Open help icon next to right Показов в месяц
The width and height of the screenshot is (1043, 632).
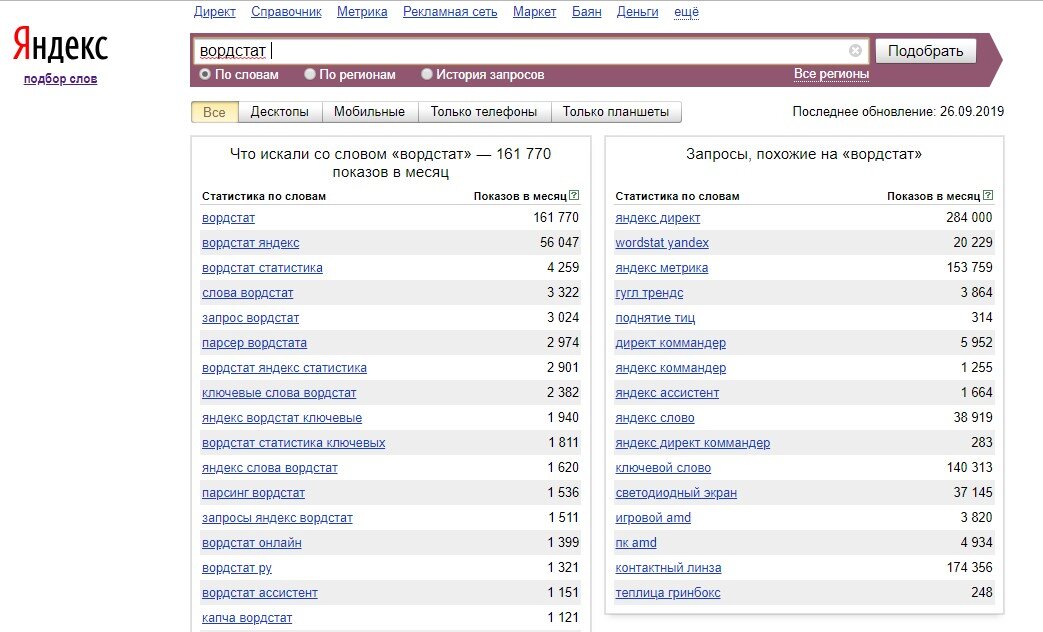tap(988, 196)
